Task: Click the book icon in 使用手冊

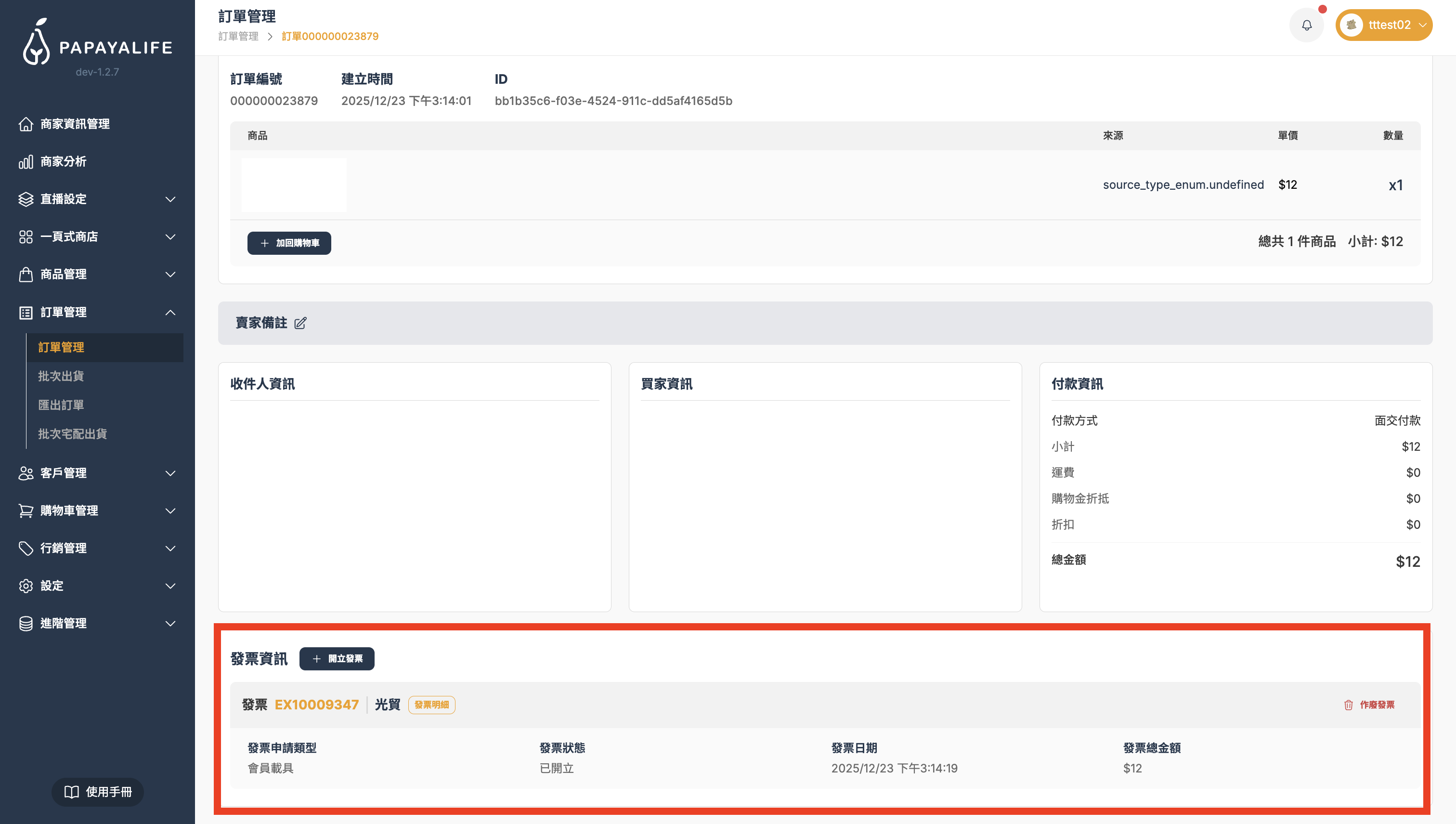Action: point(71,792)
